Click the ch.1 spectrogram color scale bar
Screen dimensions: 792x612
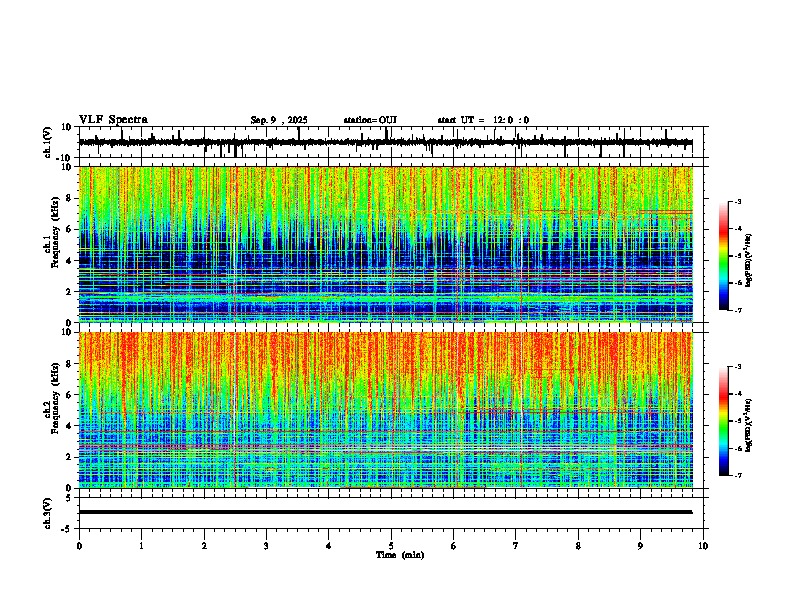pos(724,256)
